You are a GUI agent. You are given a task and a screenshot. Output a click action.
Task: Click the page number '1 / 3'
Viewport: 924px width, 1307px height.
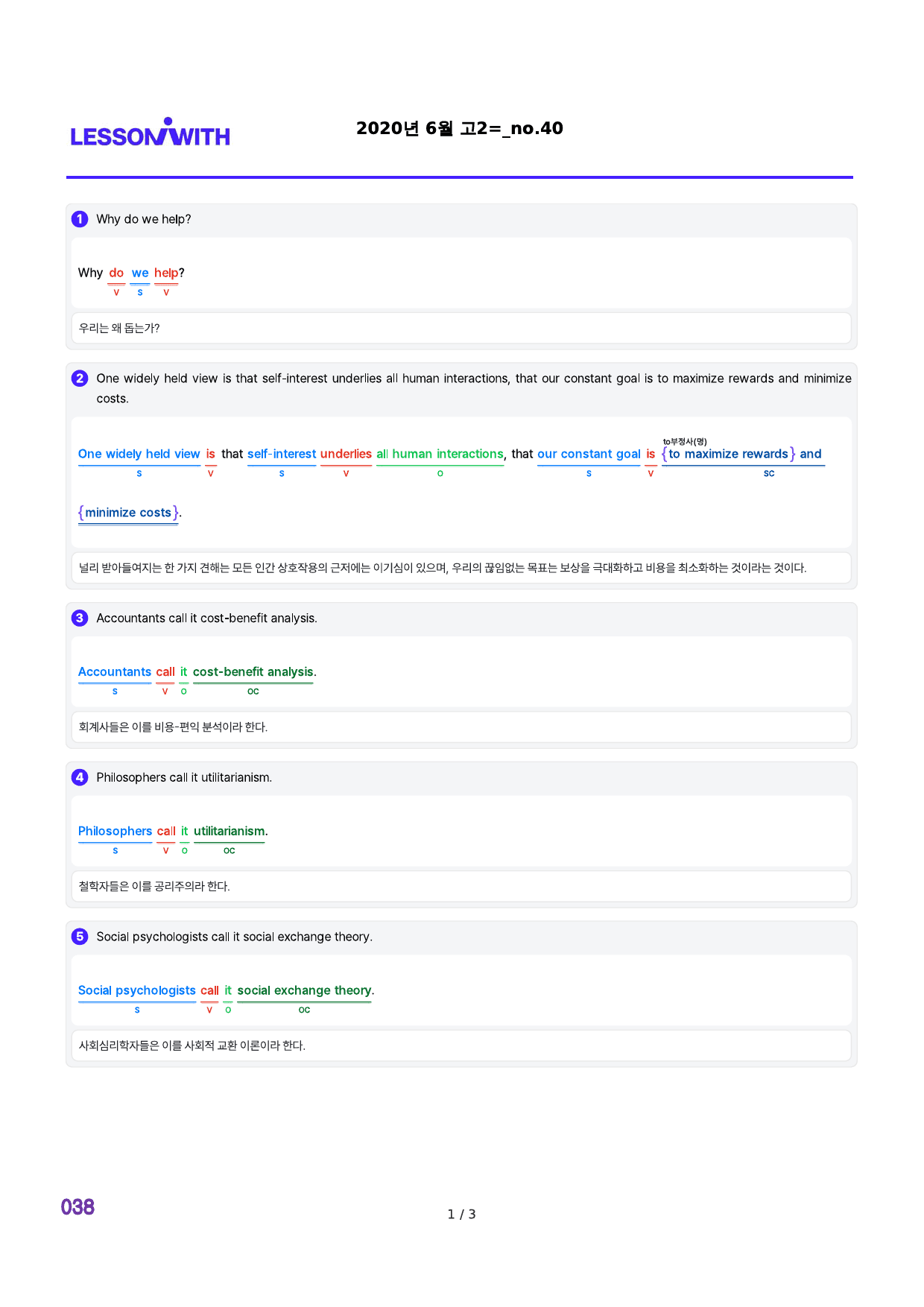(461, 1215)
